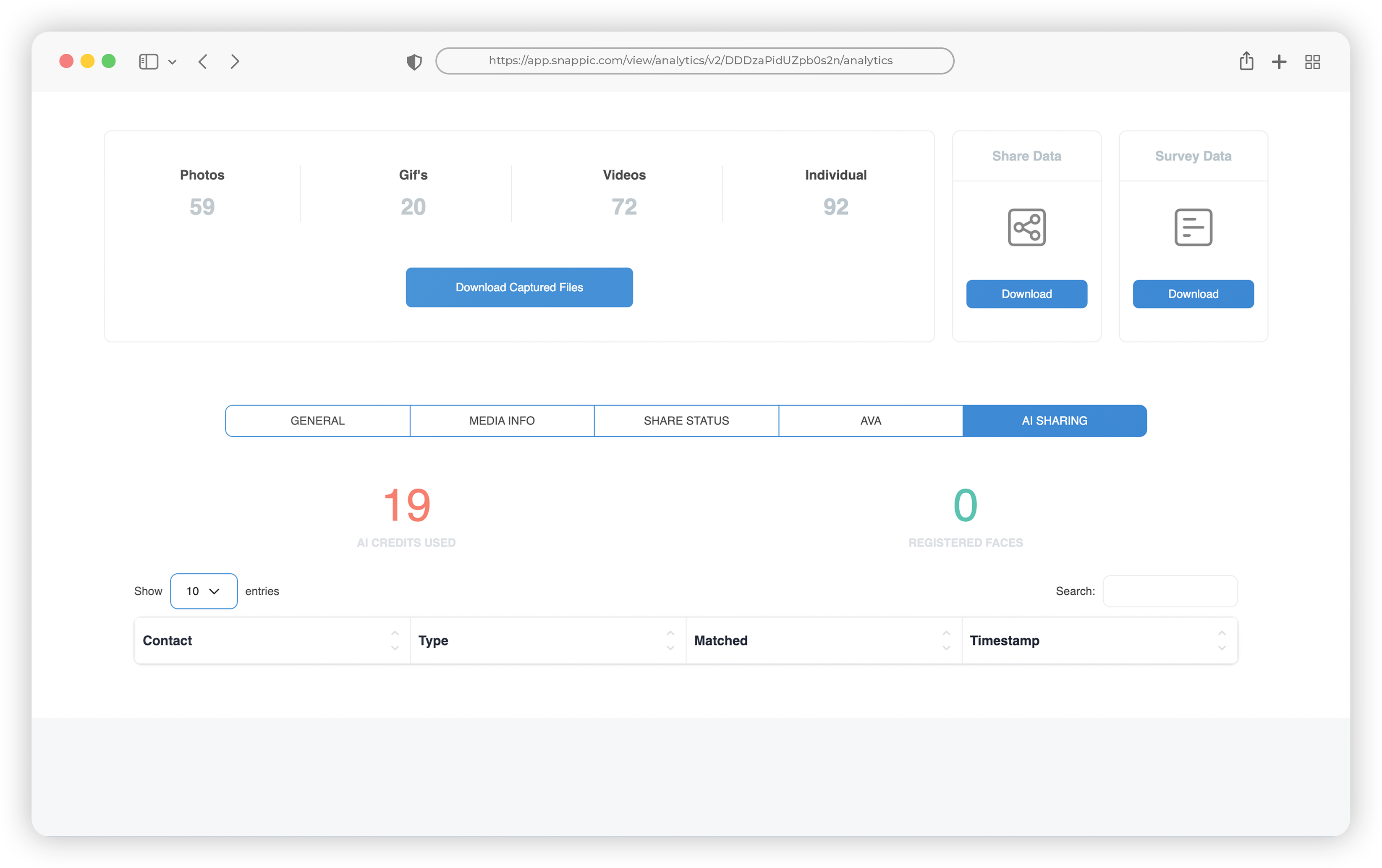Download the Share Data file
This screenshot has height=868, width=1382.
1026,294
